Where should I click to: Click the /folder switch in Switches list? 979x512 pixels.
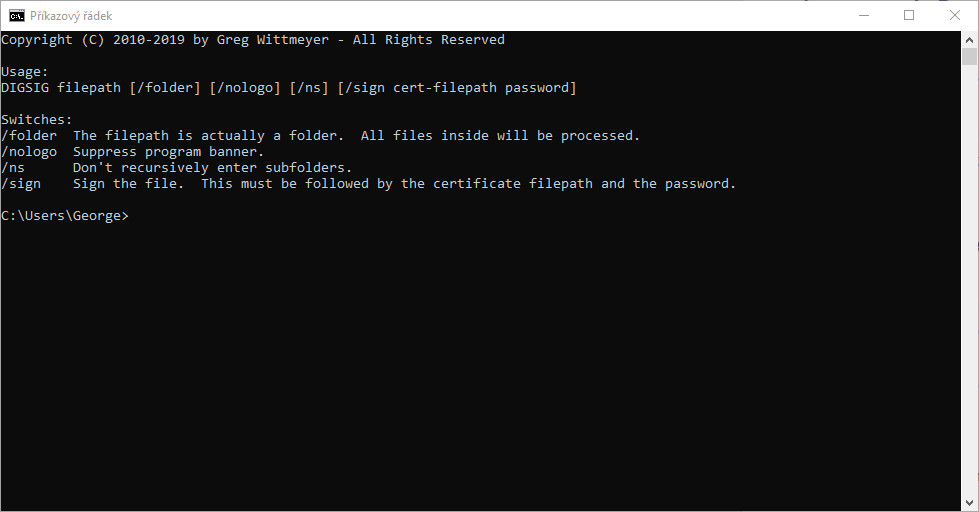click(29, 135)
